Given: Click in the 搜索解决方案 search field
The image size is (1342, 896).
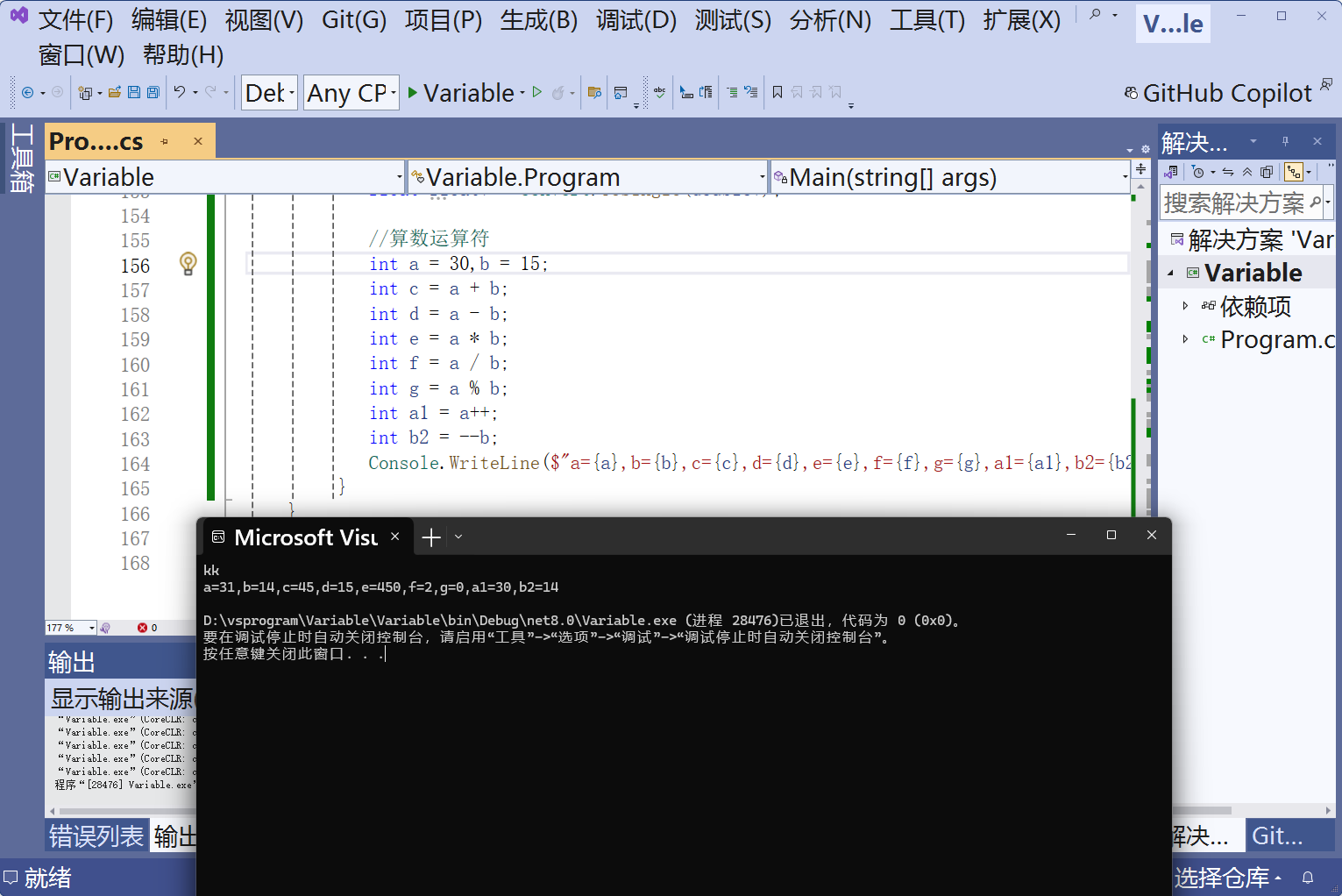Looking at the screenshot, I should (x=1239, y=203).
